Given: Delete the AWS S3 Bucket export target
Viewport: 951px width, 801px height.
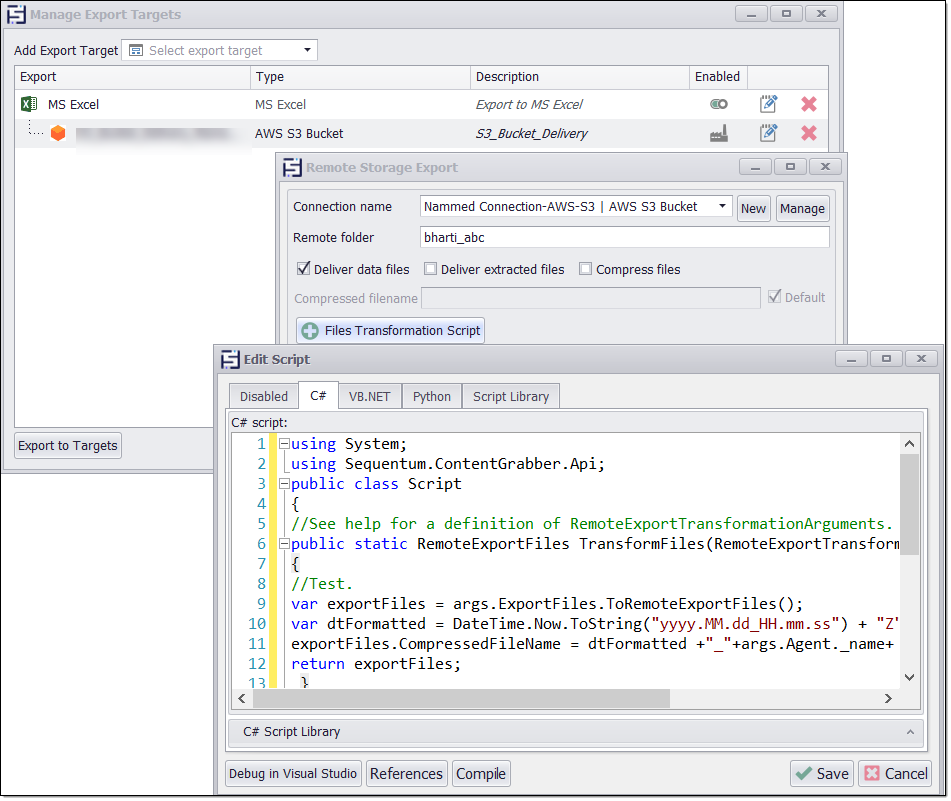Looking at the screenshot, I should (x=809, y=133).
